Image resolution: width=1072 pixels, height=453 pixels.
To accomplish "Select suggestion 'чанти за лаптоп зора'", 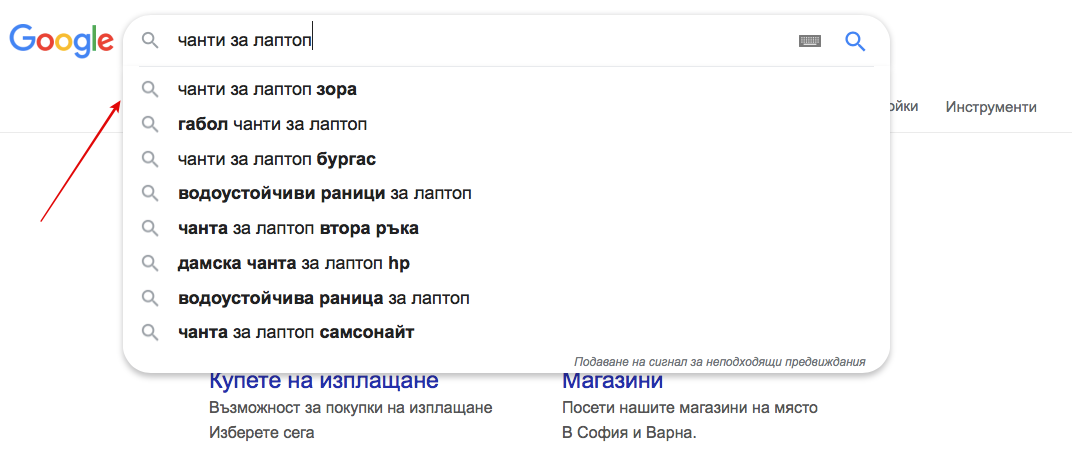I will click(x=507, y=90).
